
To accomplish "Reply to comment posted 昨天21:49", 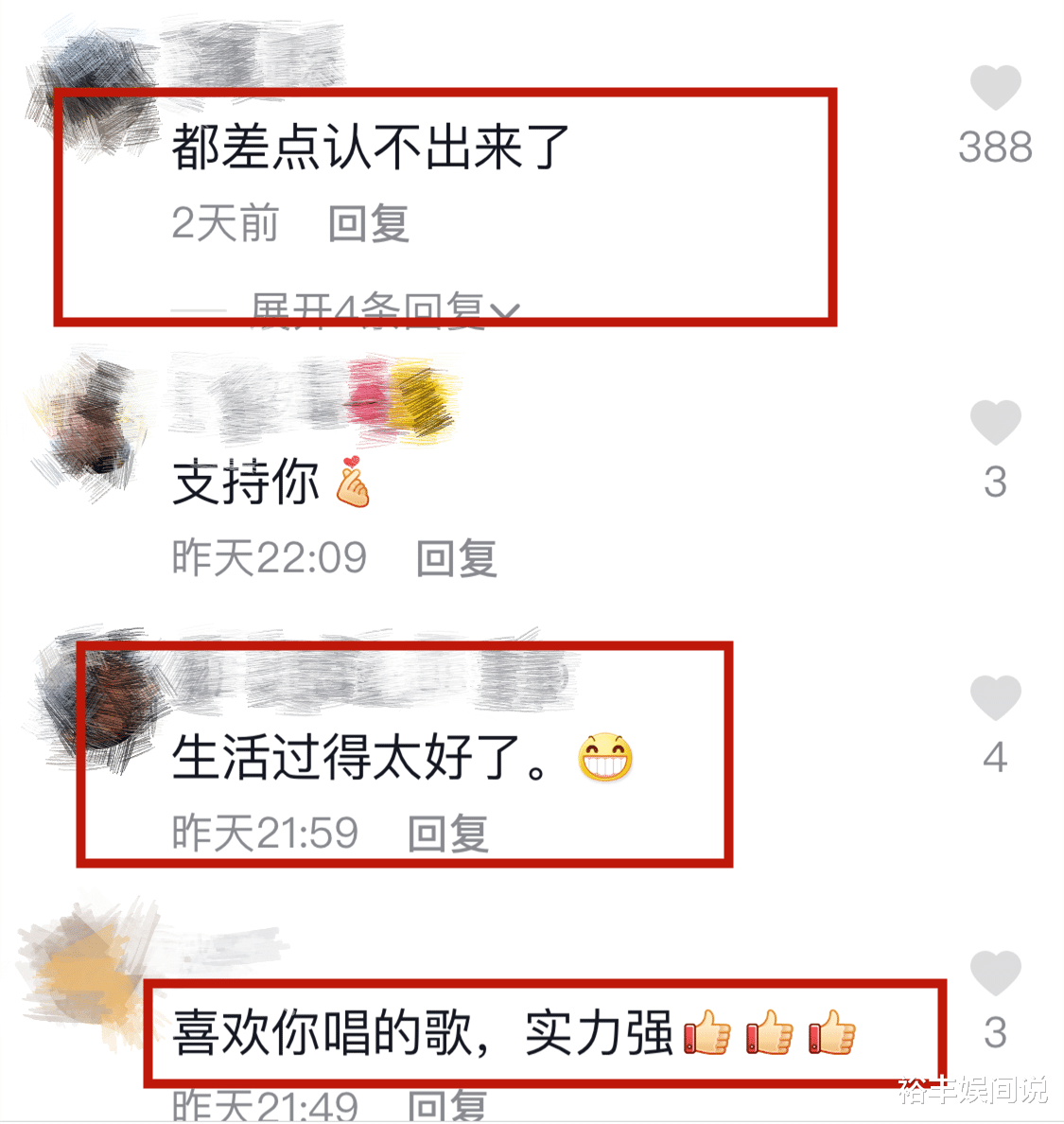I will (x=447, y=1105).
